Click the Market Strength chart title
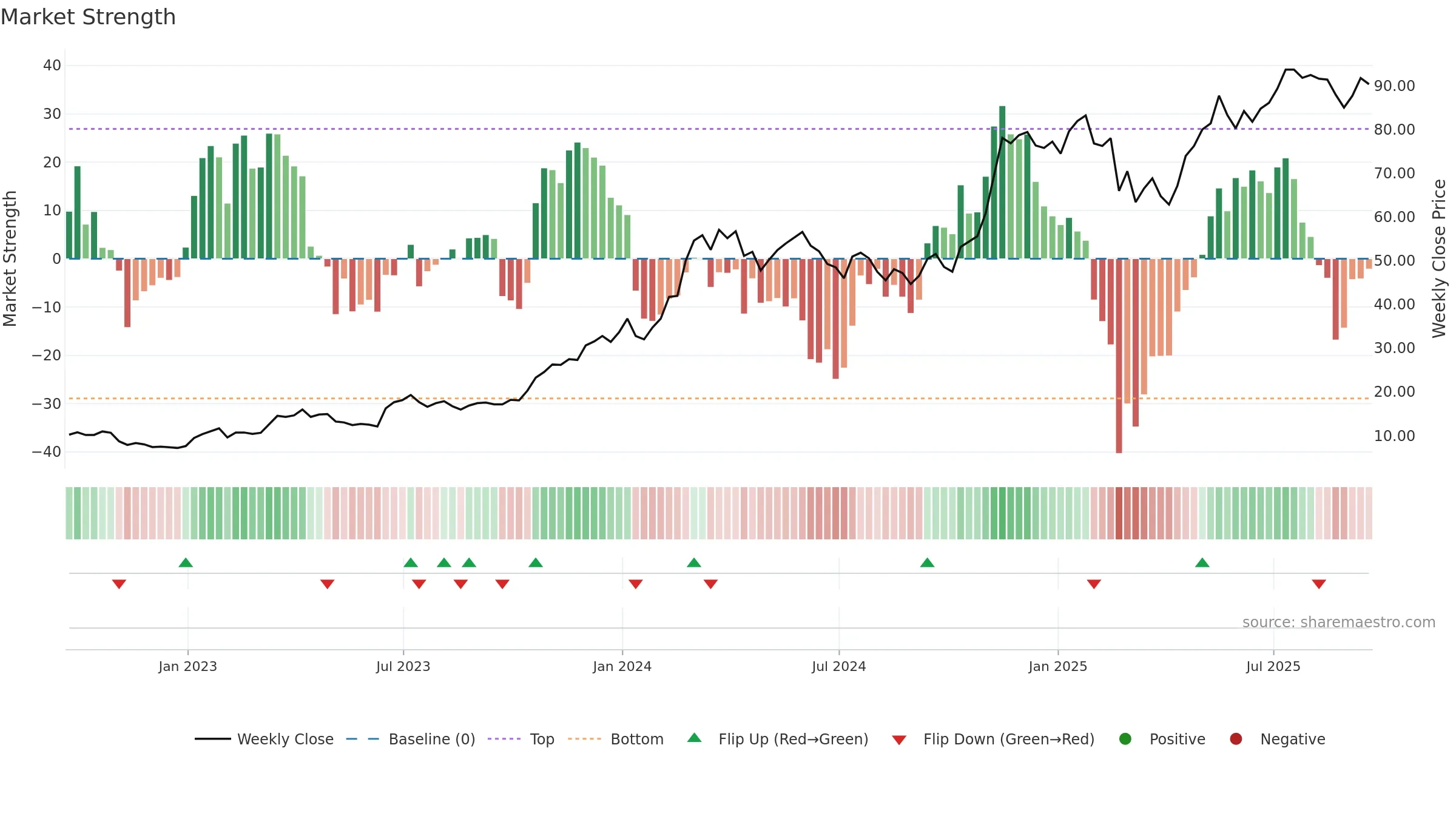This screenshot has height=819, width=1456. coord(88,17)
